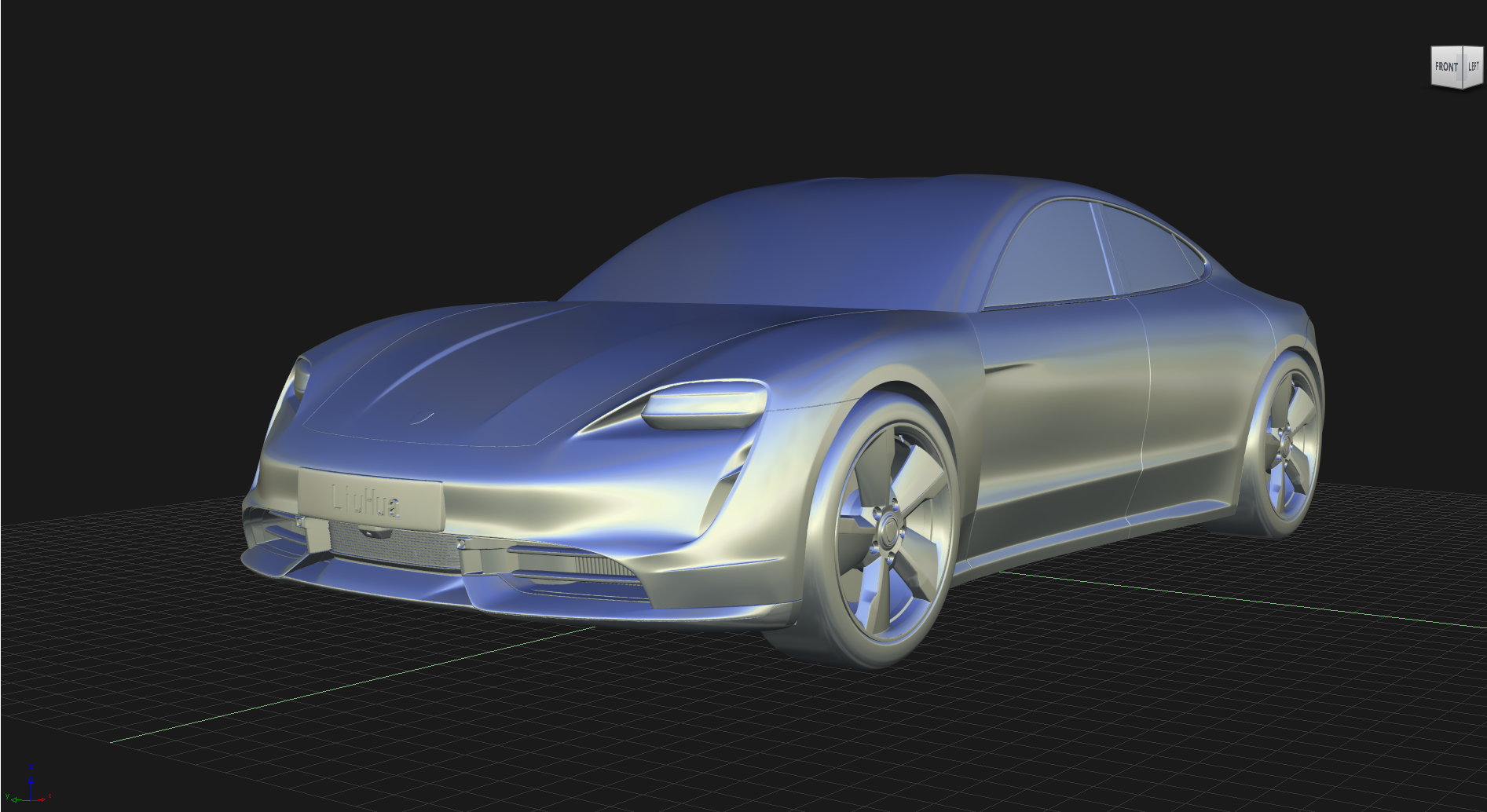Click the green Y axis arrow
This screenshot has height=812, width=1487.
click(14, 800)
